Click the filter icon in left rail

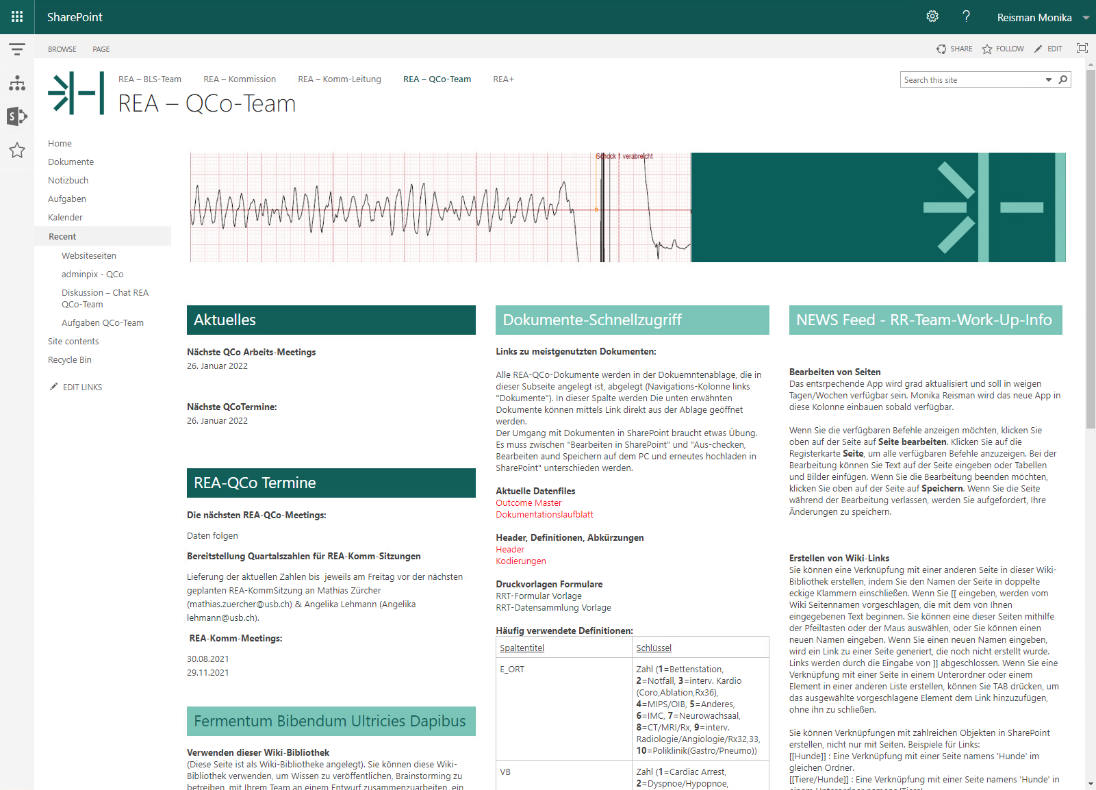tap(17, 49)
